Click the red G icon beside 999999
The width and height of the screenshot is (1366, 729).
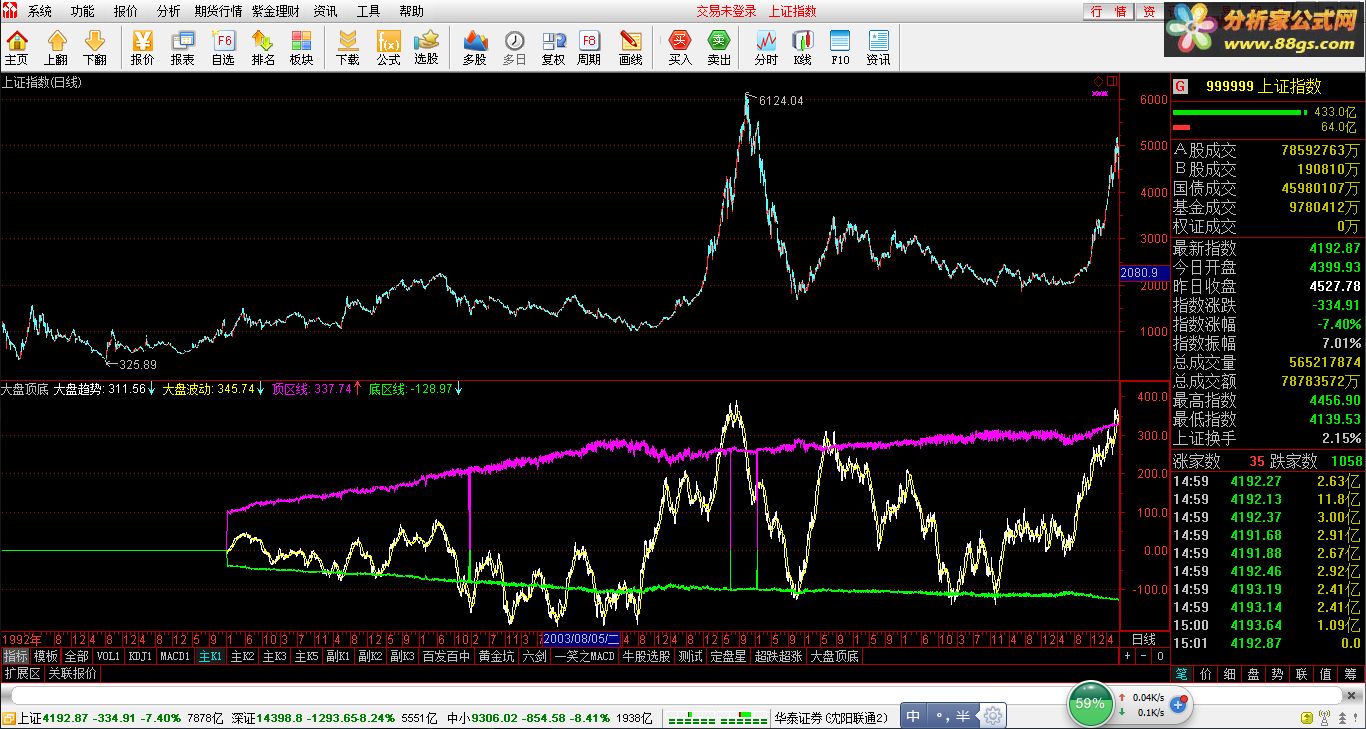1180,86
